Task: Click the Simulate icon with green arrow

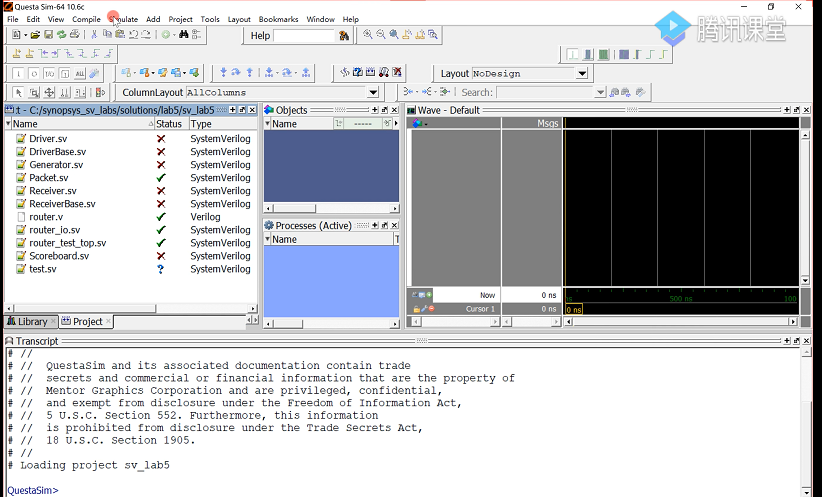Action: pos(194,72)
